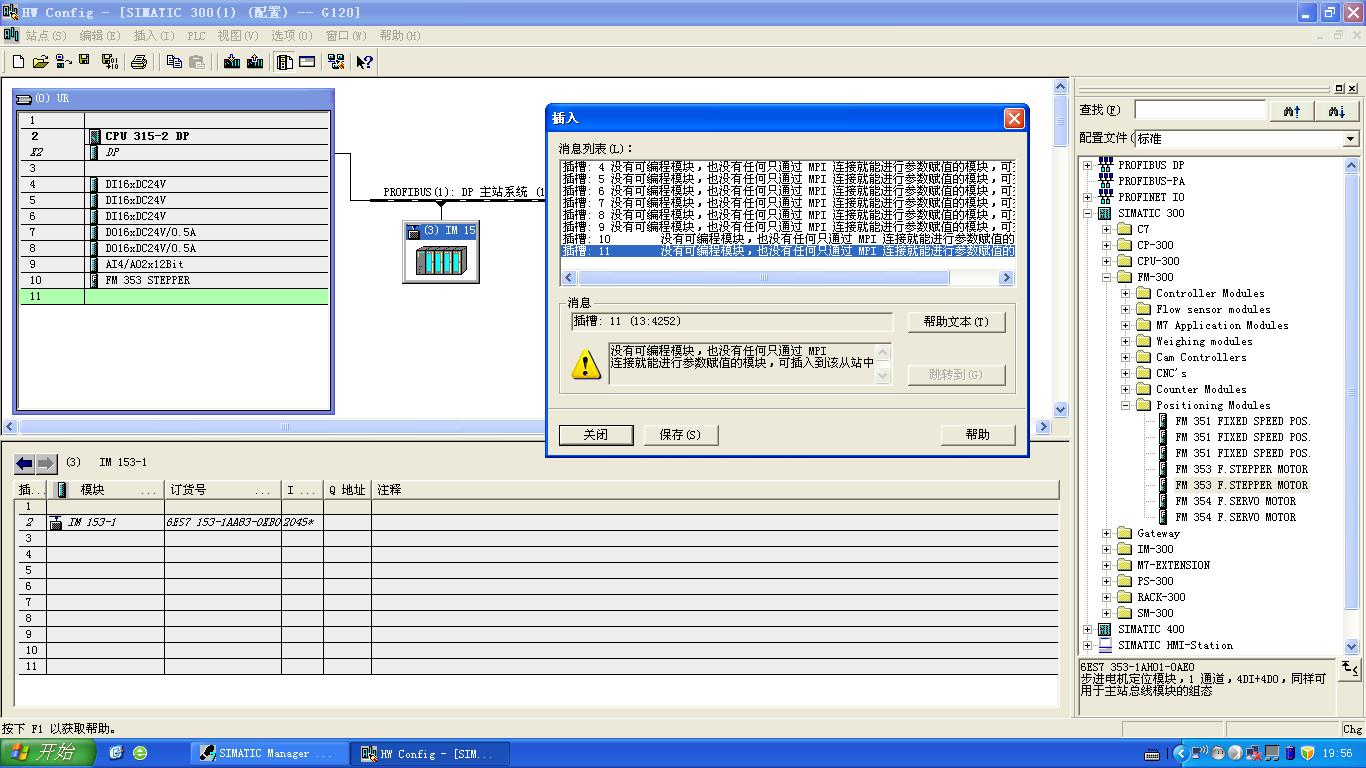Click the Print toolbar icon
Viewport: 1366px width, 768px height.
pos(139,62)
